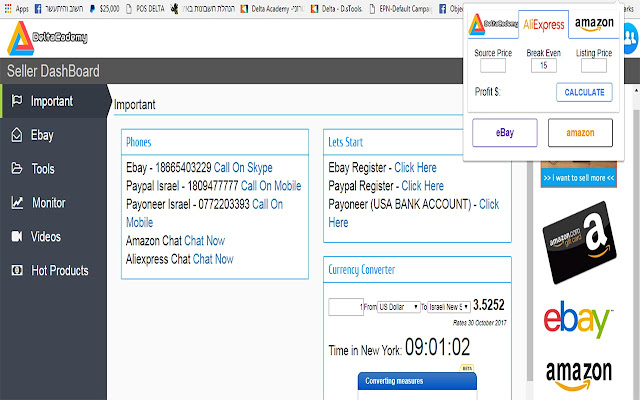Viewport: 640px width, 400px height.
Task: Open the Videos sidebar section
Action: (53, 236)
